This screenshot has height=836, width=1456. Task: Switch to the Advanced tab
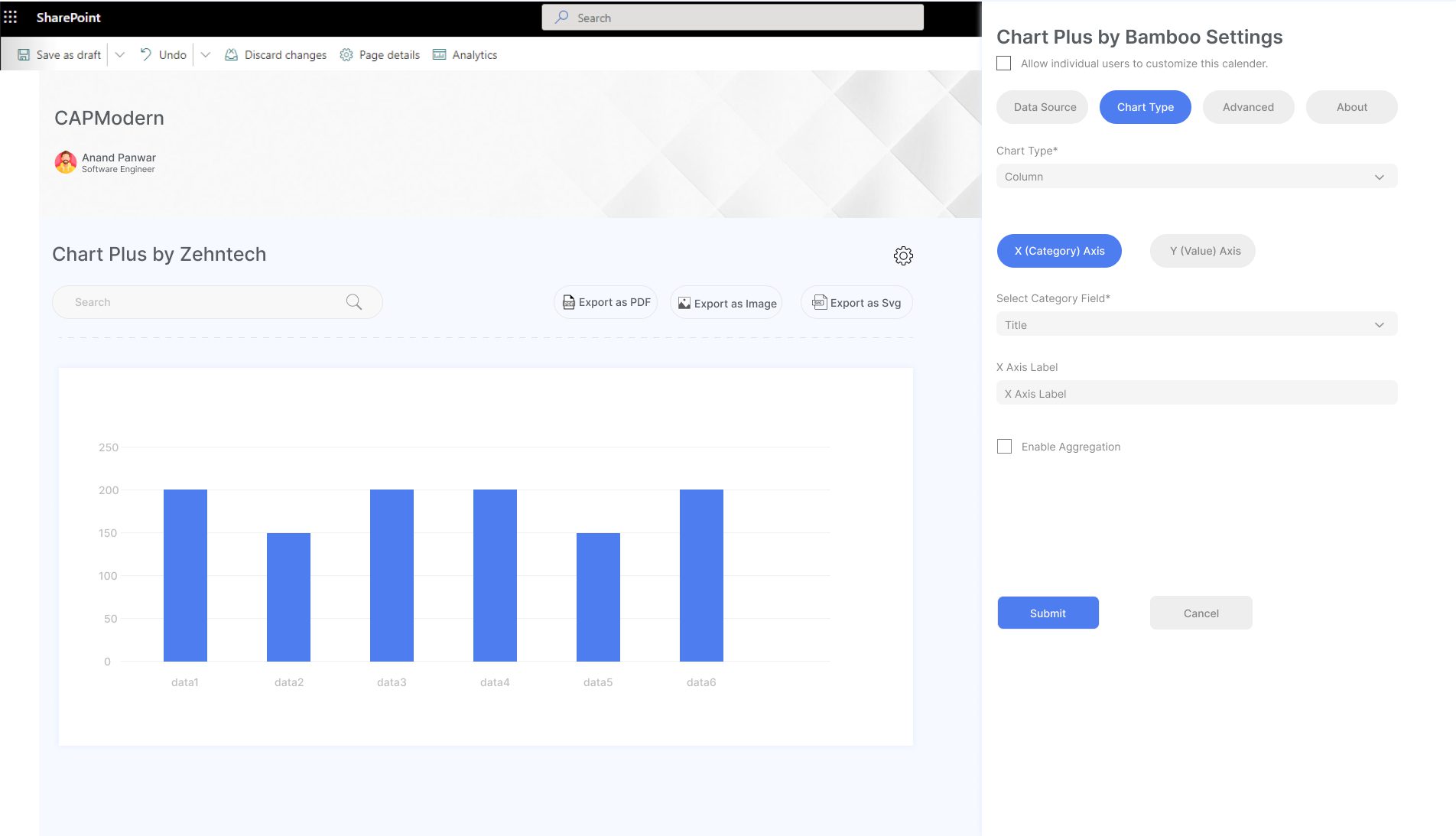(1248, 107)
